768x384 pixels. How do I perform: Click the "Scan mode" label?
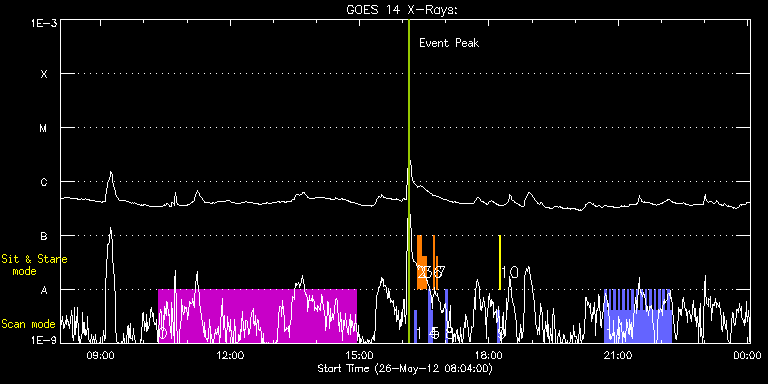[x=28, y=324]
